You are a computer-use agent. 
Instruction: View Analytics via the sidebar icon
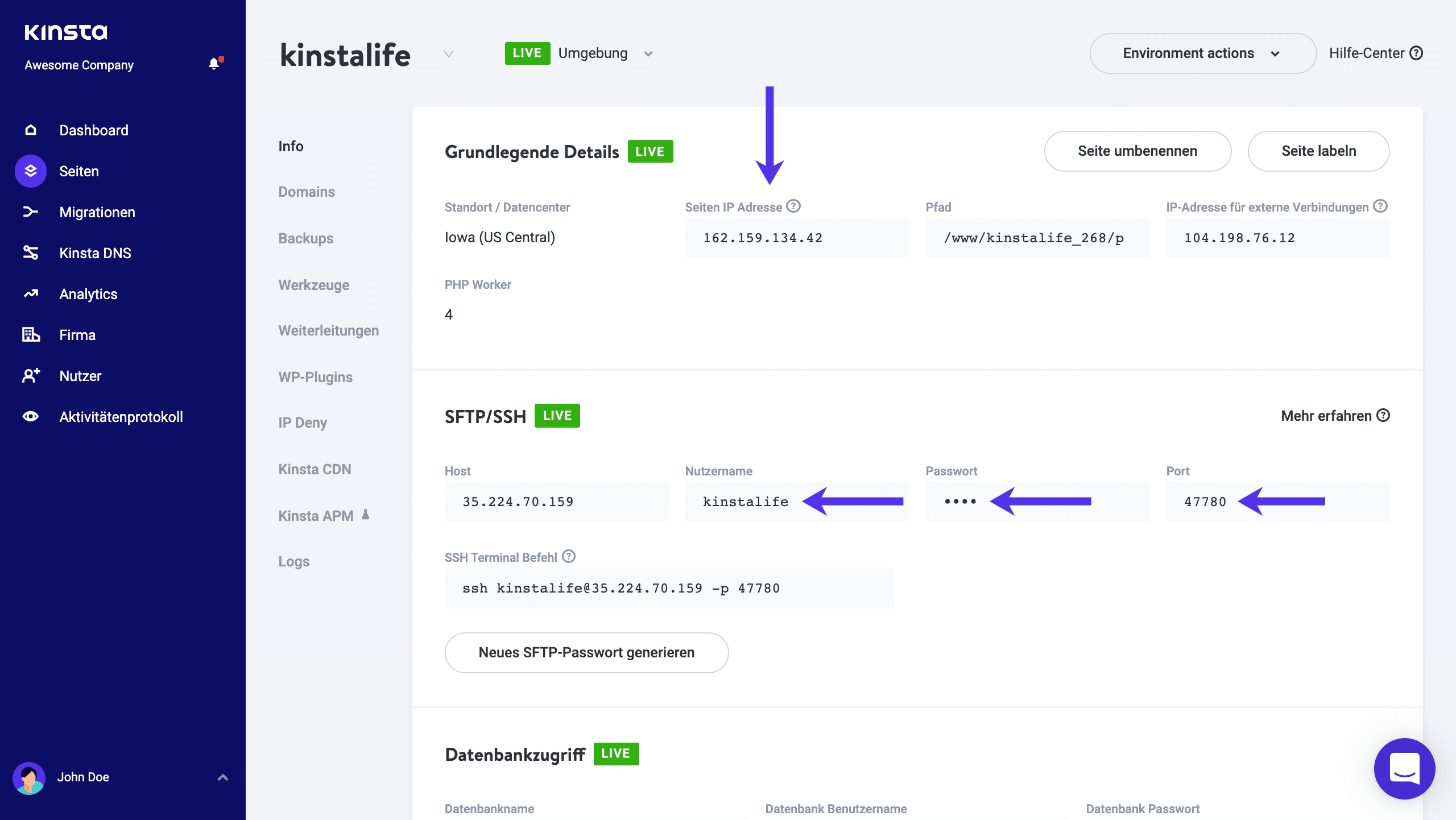pos(30,294)
